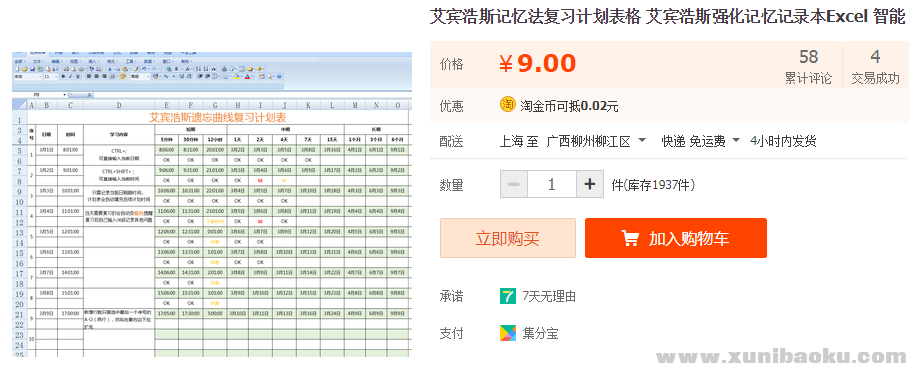Click the 库存1937件 stock text
This screenshot has height=369, width=909.
coord(653,185)
